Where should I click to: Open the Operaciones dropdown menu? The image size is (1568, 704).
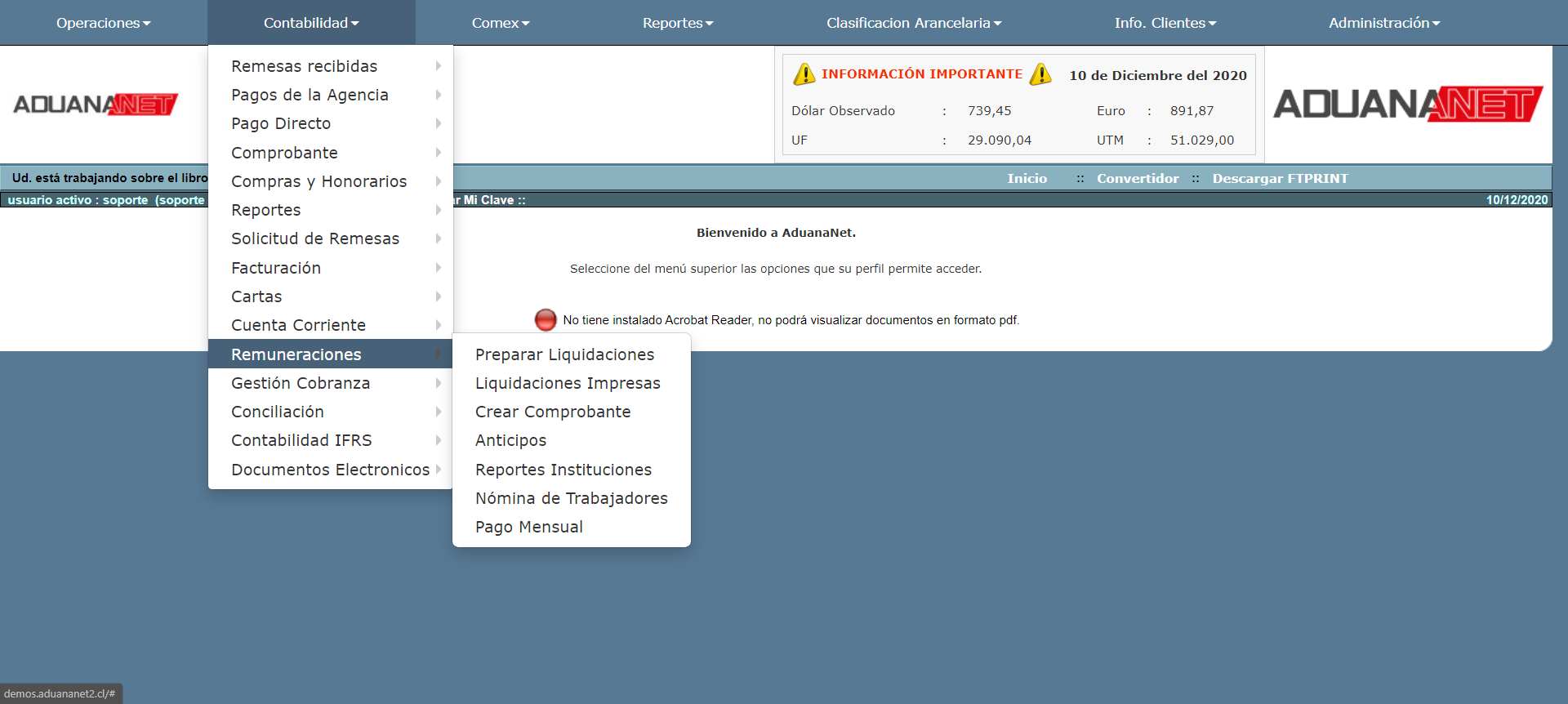pyautogui.click(x=103, y=23)
